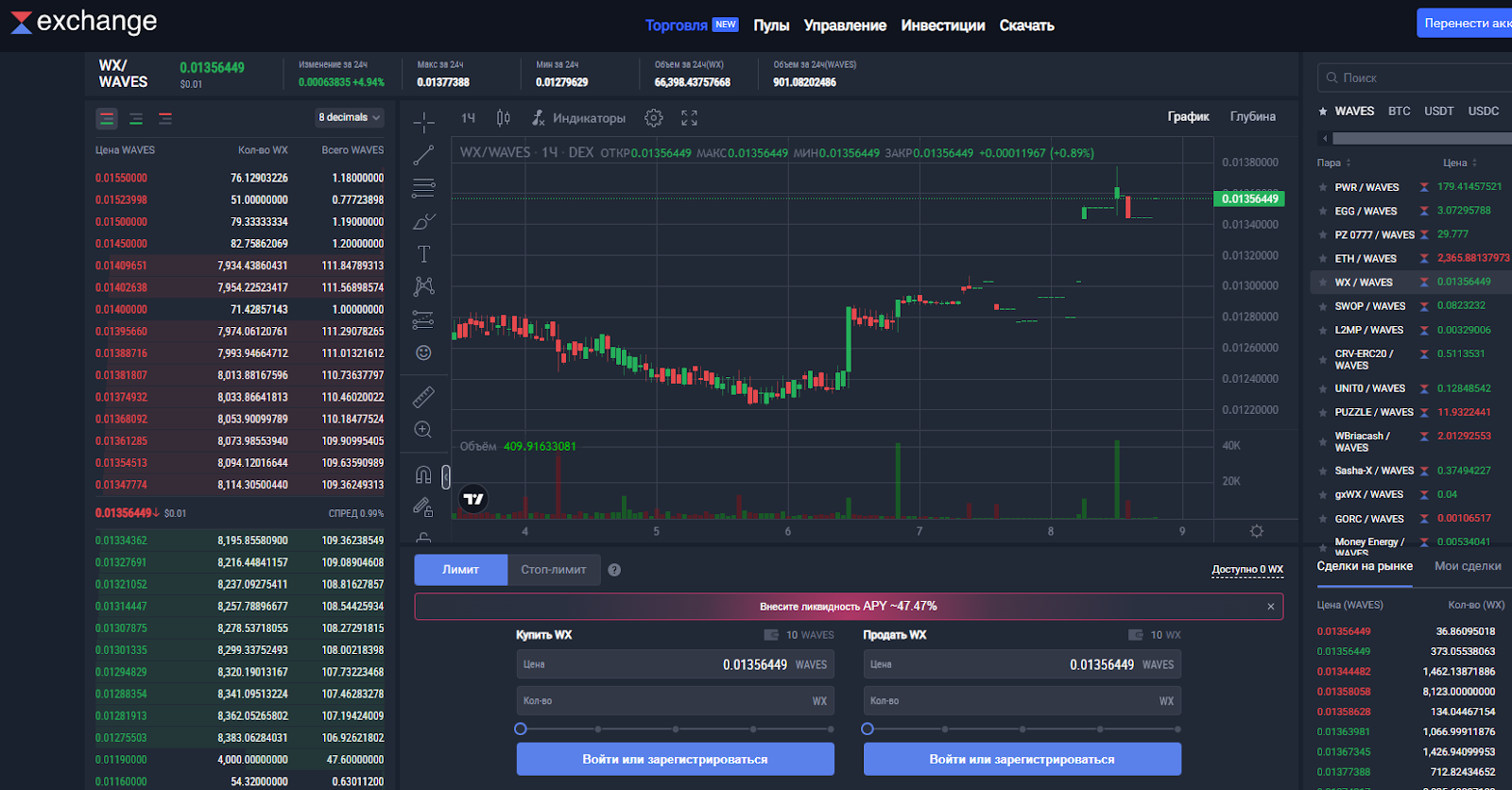Screen dimensions: 1512x790
Task: Click the Доступно 0 WX link
Action: coord(1247,569)
